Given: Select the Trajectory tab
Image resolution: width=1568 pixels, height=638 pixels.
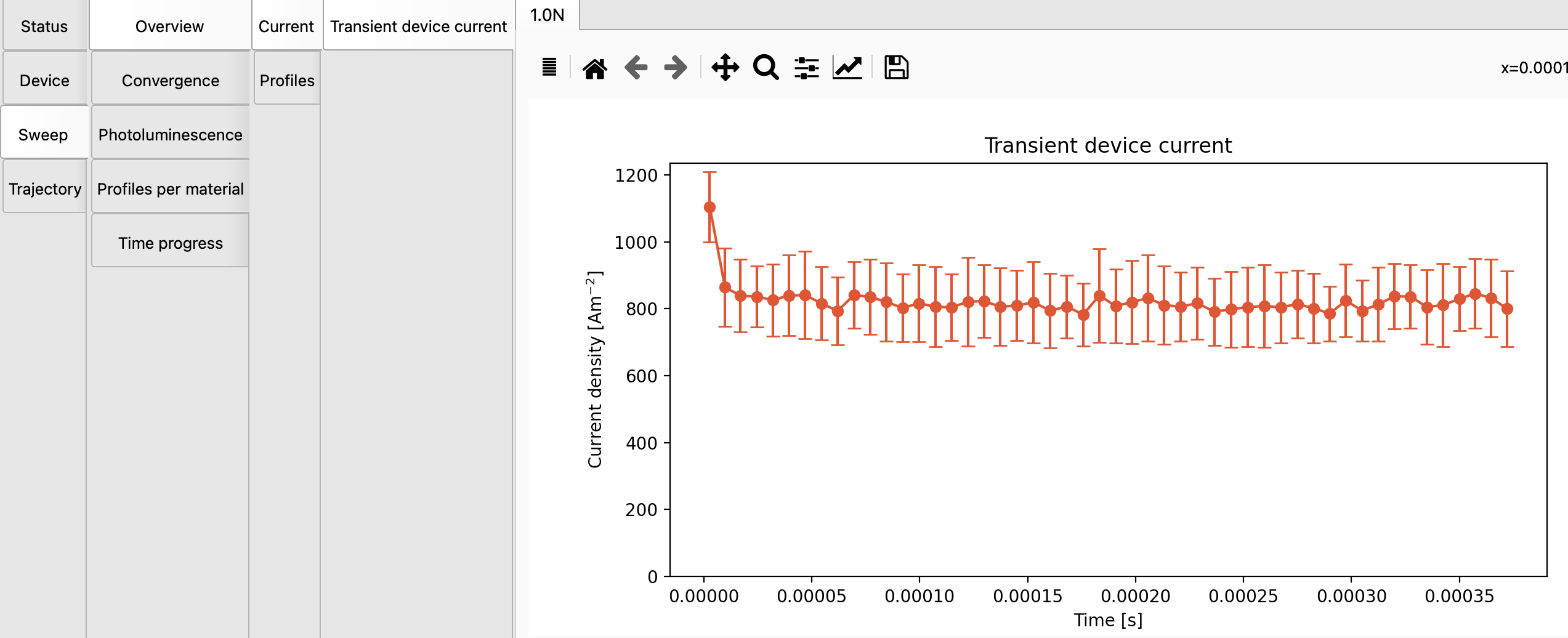Looking at the screenshot, I should click(45, 189).
